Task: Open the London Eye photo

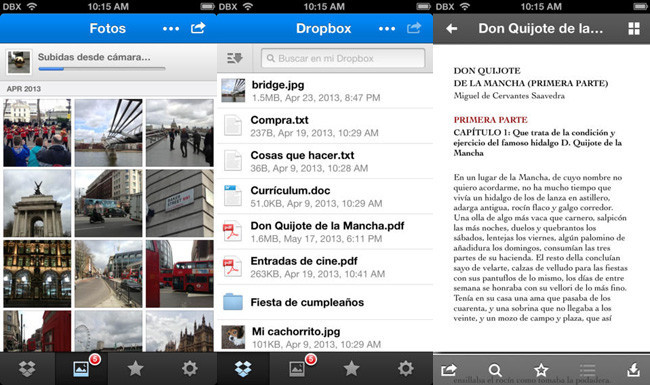Action: [109, 331]
